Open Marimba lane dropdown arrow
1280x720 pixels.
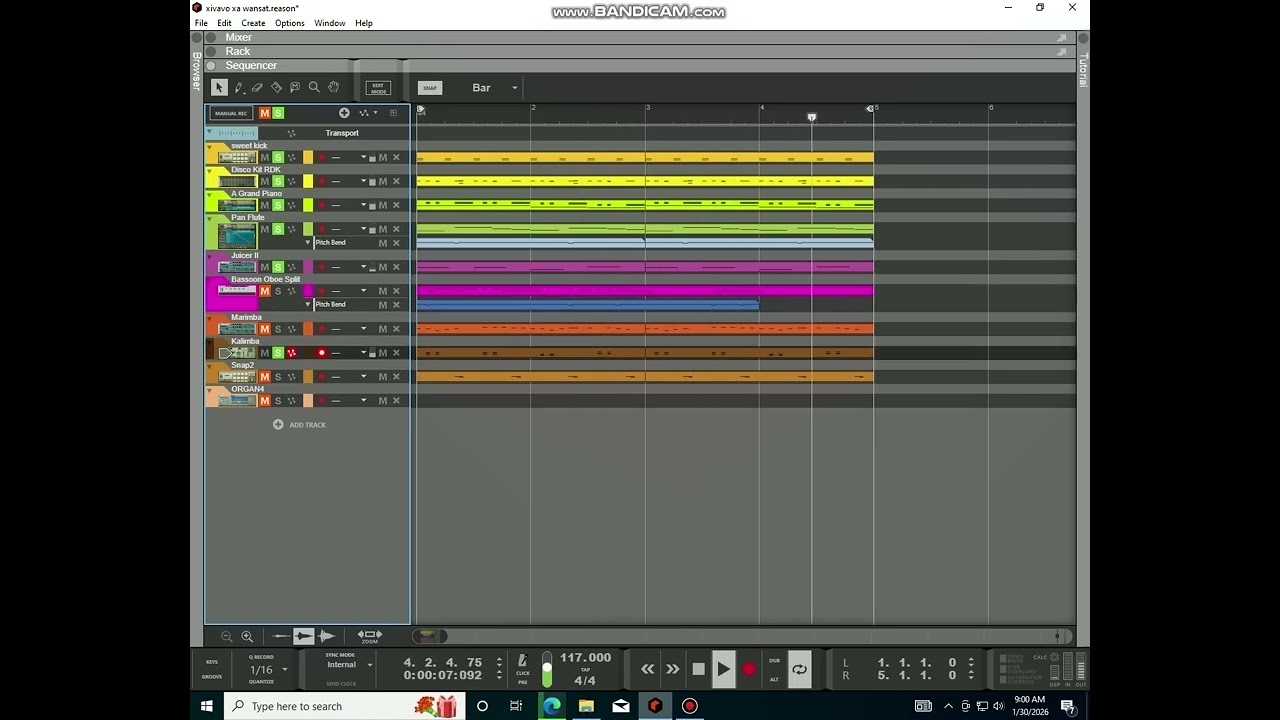pyautogui.click(x=364, y=329)
